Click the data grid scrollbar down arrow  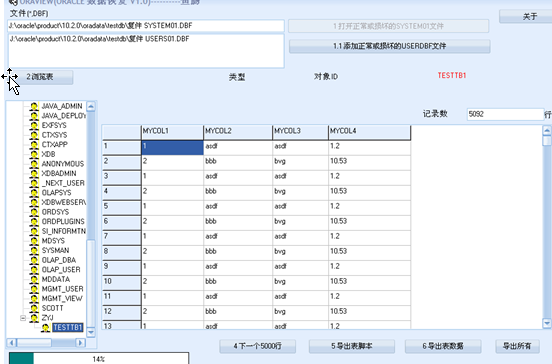coord(547,323)
